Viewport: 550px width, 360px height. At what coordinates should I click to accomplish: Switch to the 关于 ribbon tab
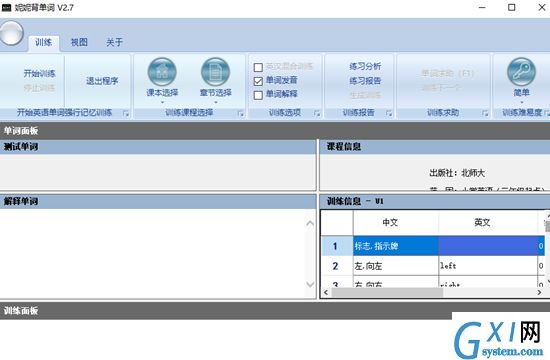tap(114, 42)
